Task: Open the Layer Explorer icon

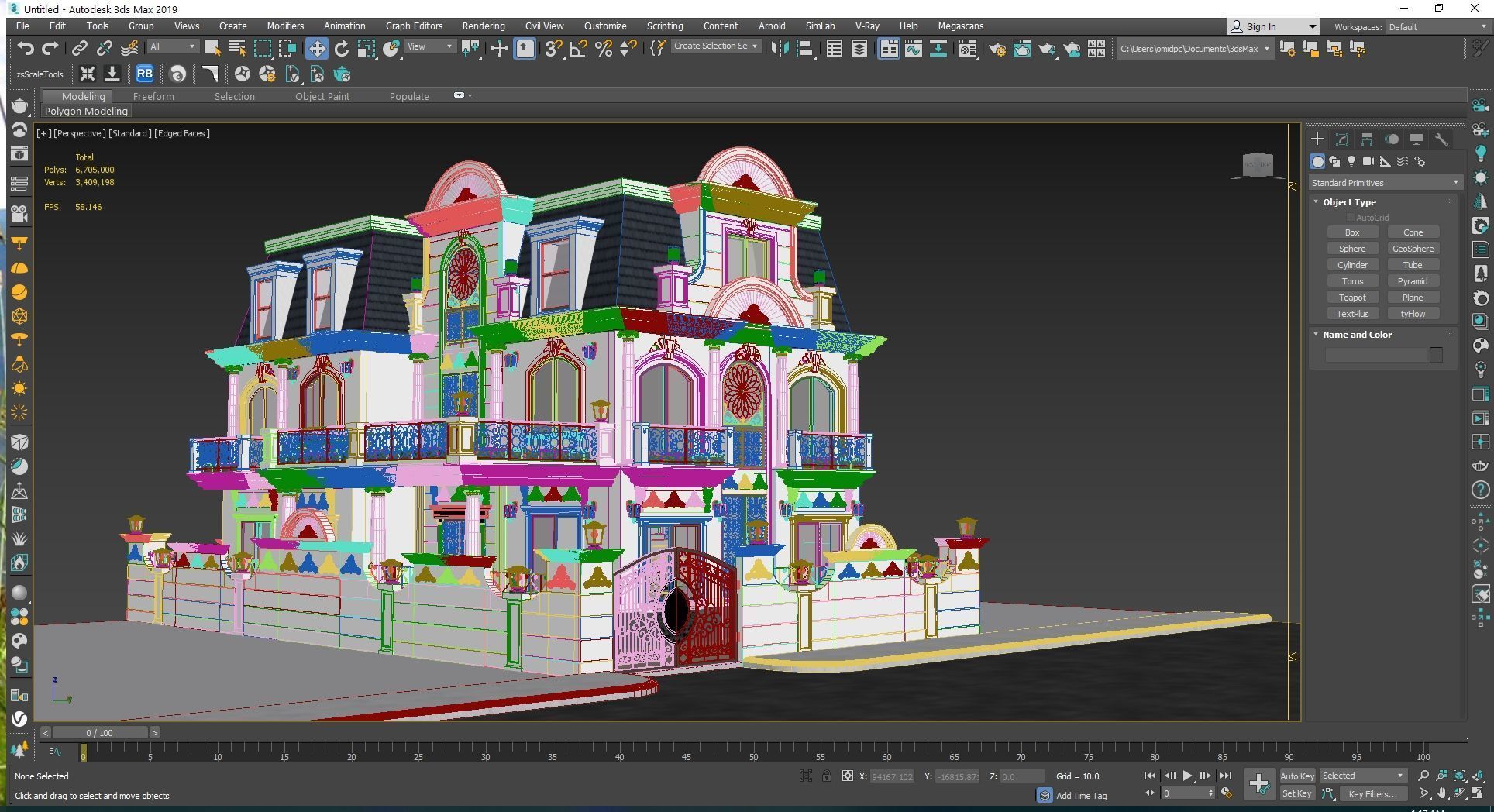Action: [859, 49]
